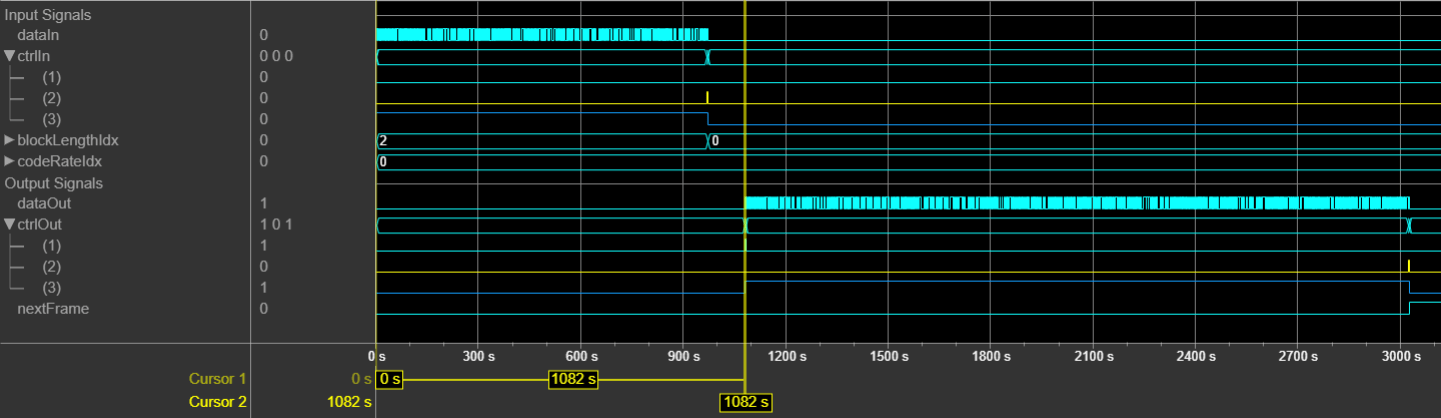Image resolution: width=1441 pixels, height=418 pixels.
Task: Click the blockLengthIdx value 2 waveform segment
Action: (541, 140)
